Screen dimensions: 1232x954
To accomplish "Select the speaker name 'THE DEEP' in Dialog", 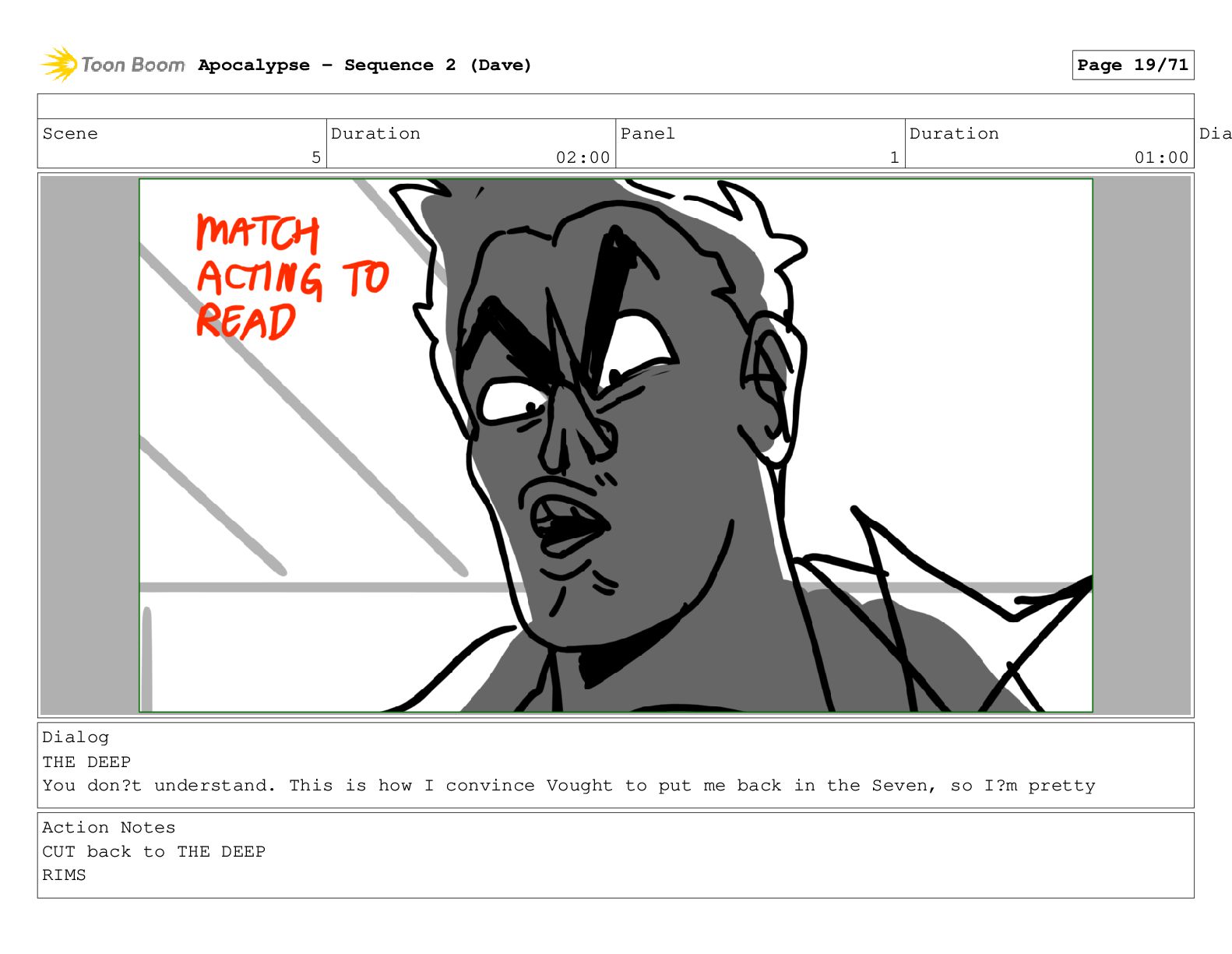I will pyautogui.click(x=86, y=762).
